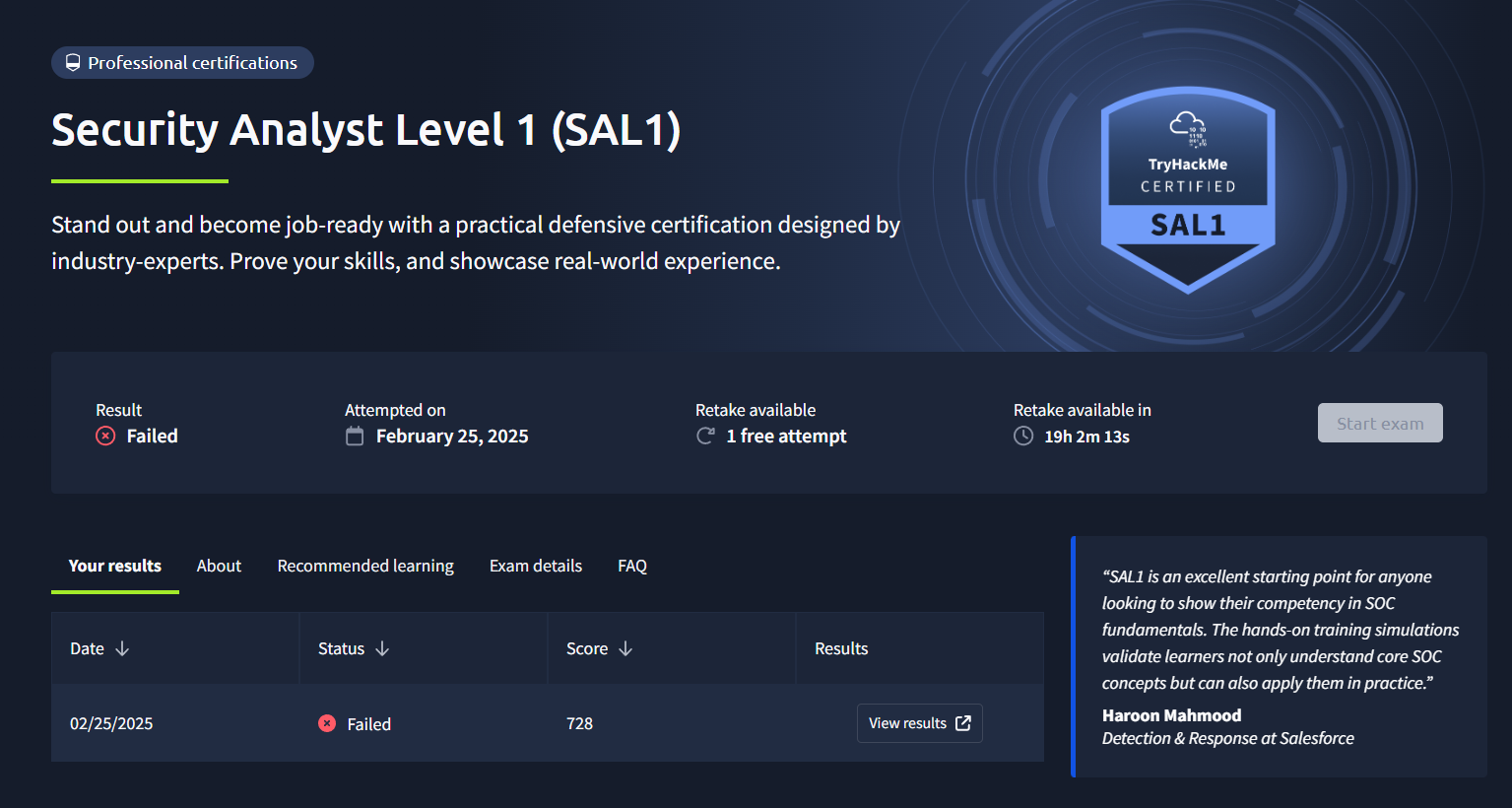
Task: Click the red failed icon under Result
Action: (x=105, y=436)
